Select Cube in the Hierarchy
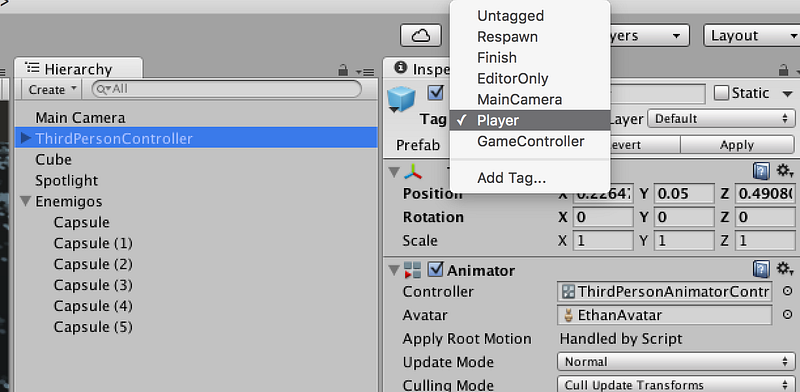 pos(196,160)
